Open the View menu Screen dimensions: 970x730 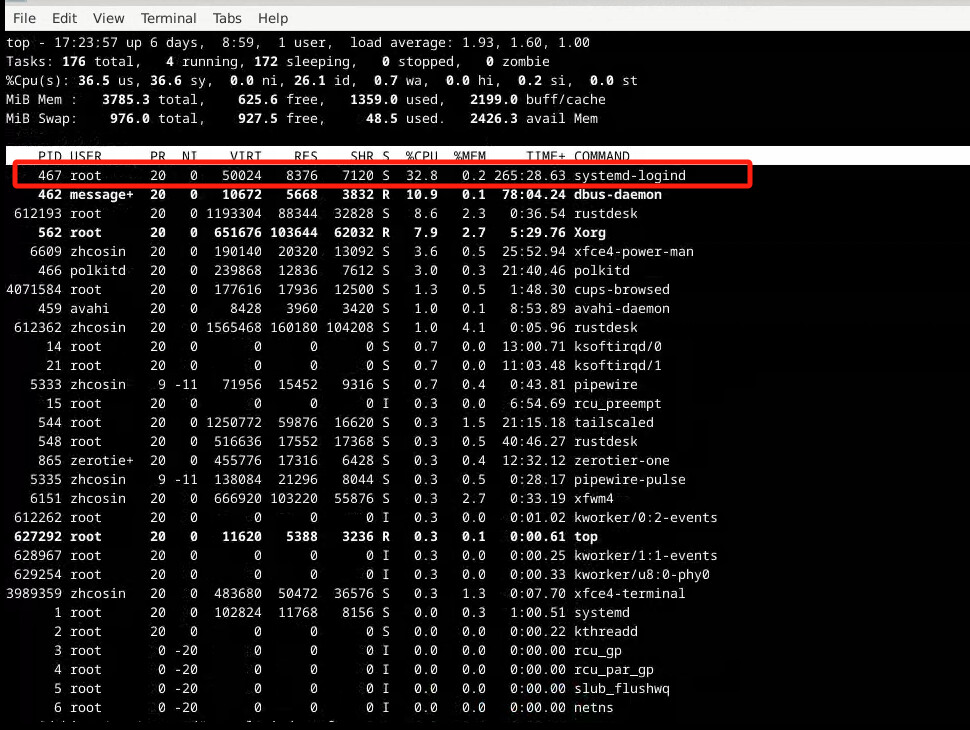pos(108,18)
